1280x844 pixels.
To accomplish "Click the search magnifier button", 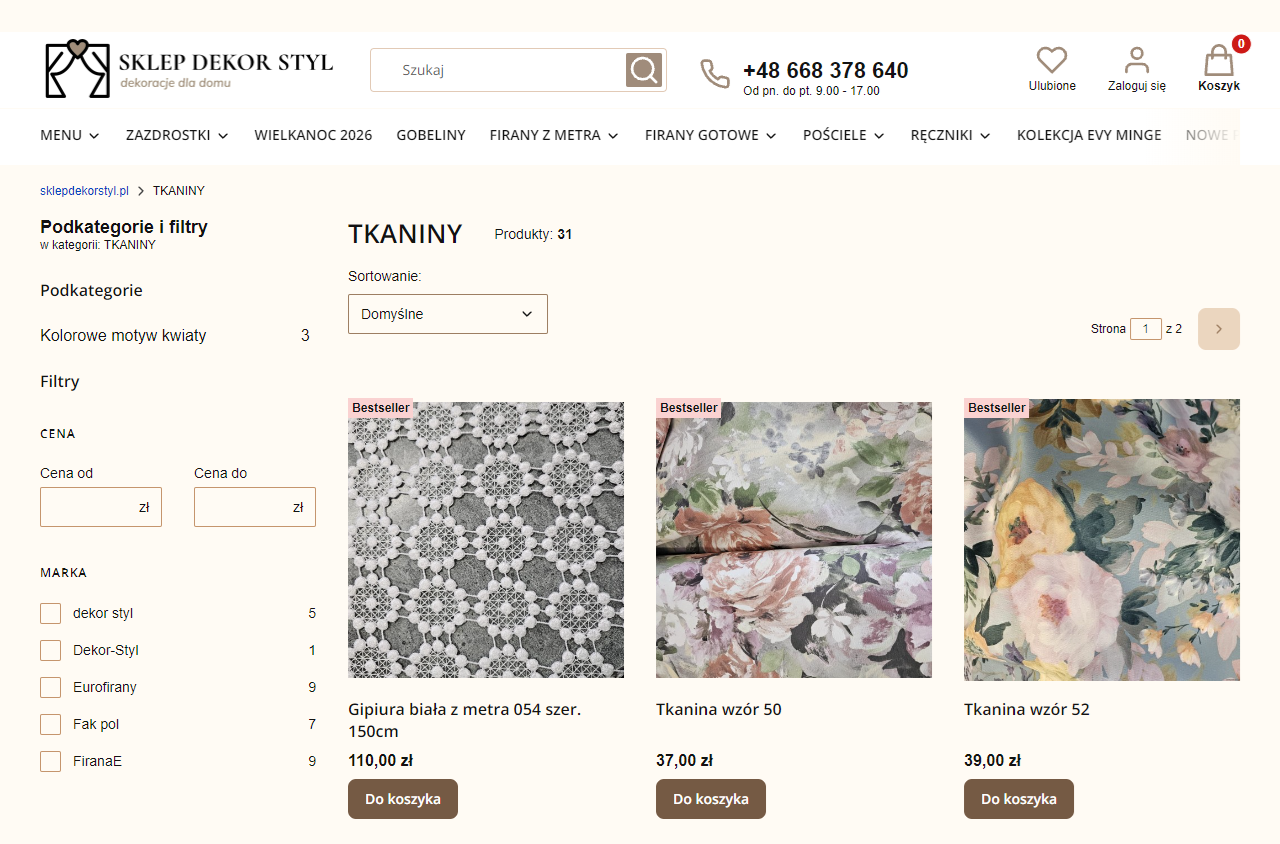I will click(x=645, y=70).
